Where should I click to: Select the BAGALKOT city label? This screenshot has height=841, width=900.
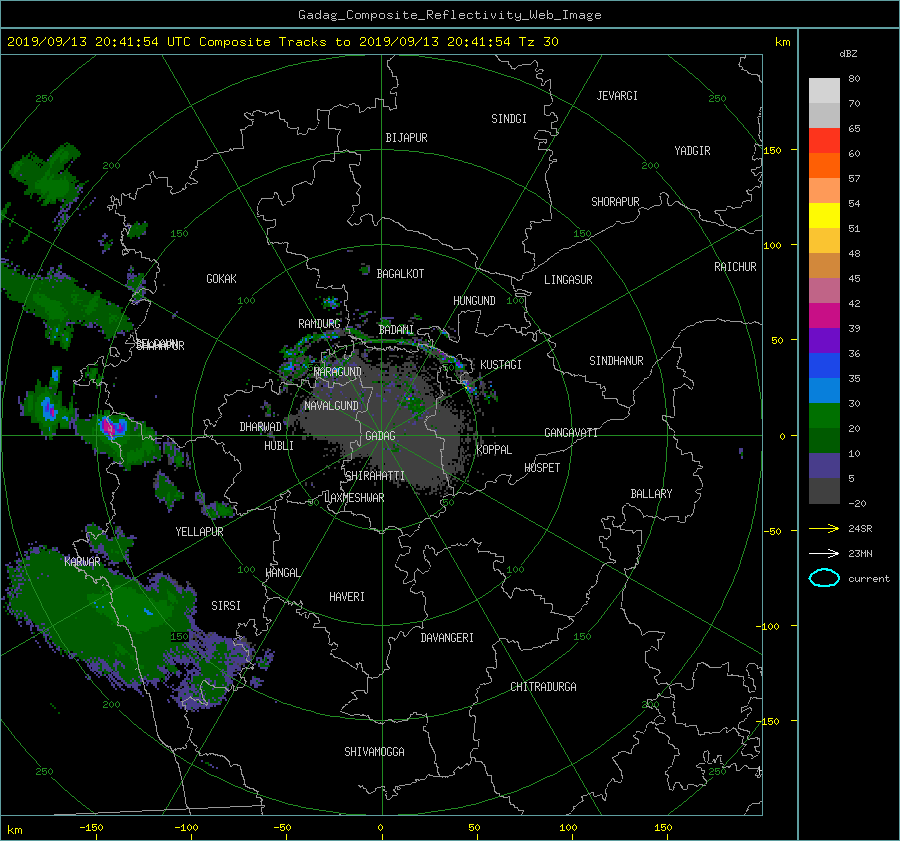[x=400, y=274]
